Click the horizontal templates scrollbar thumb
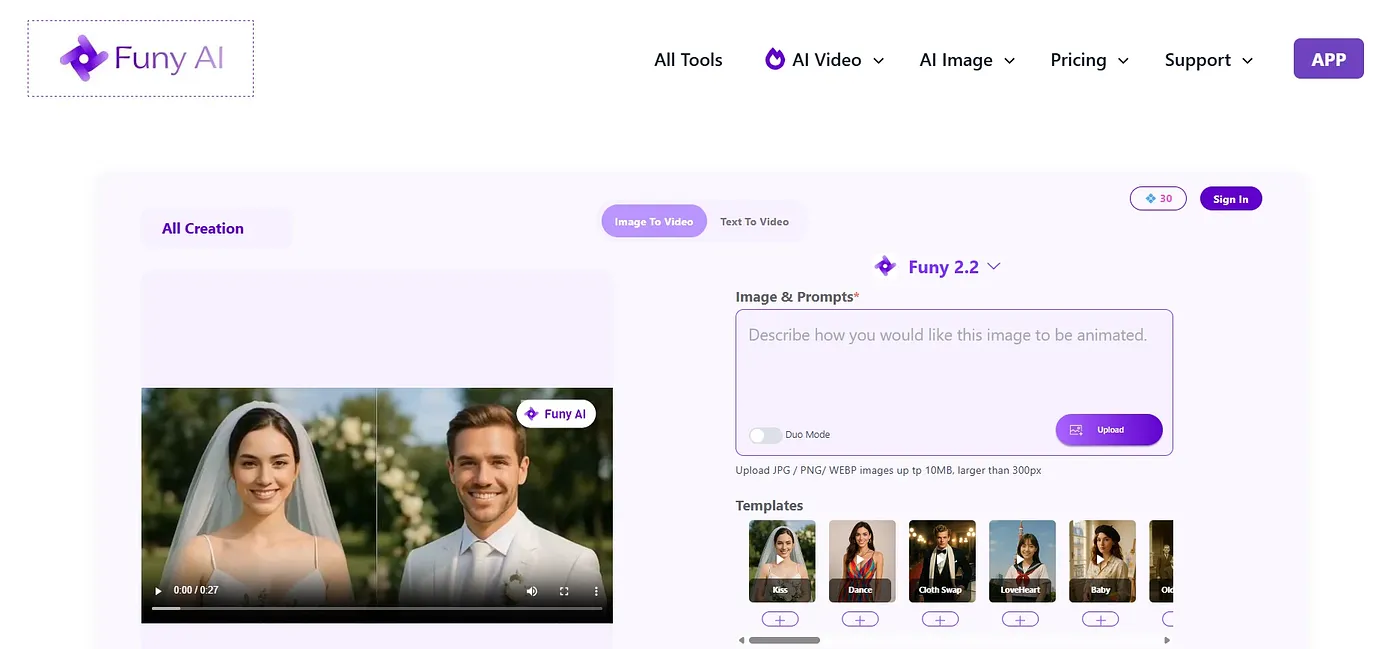Image resolution: width=1400 pixels, height=649 pixels. [x=785, y=640]
